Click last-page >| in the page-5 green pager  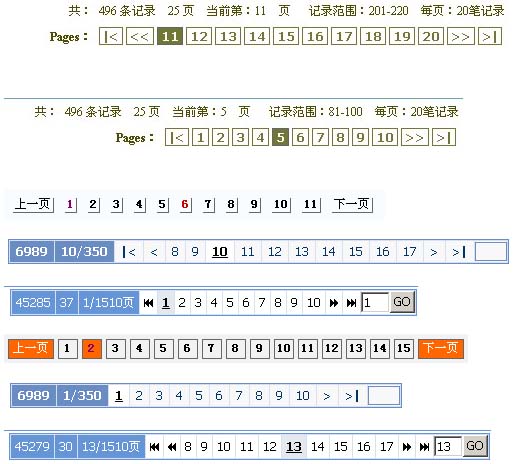point(444,137)
